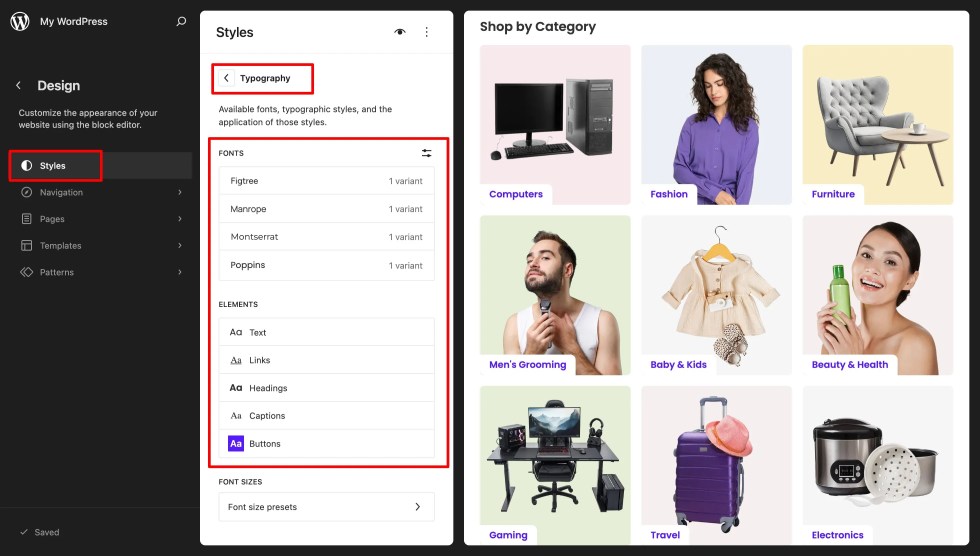Open Manage fonts settings icon
Image resolution: width=980 pixels, height=556 pixels.
(426, 153)
